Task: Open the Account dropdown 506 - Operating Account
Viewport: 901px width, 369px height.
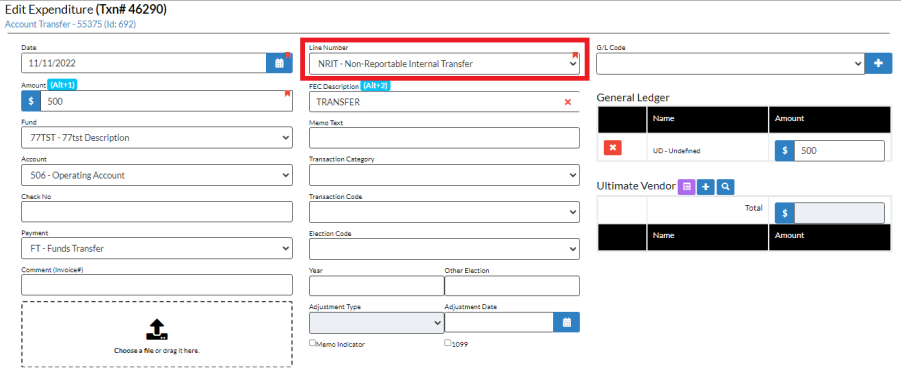Action: tap(157, 175)
